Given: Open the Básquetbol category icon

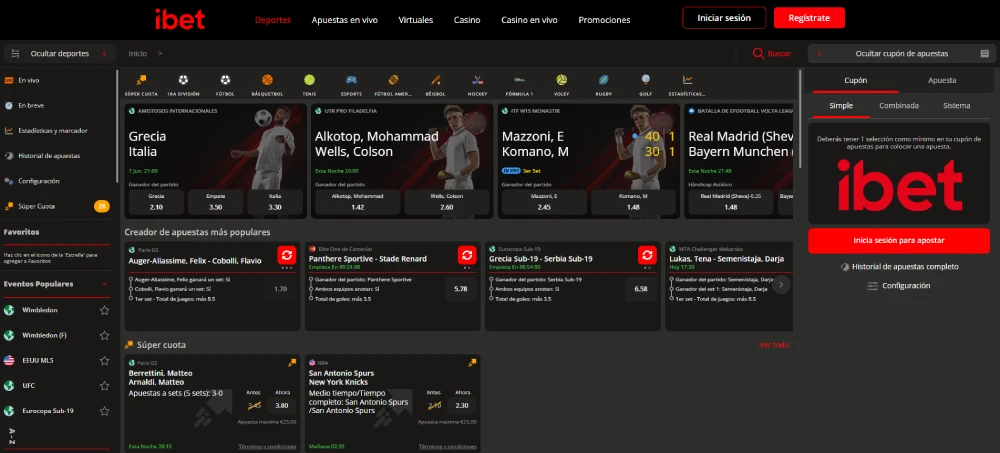Looking at the screenshot, I should tap(267, 80).
